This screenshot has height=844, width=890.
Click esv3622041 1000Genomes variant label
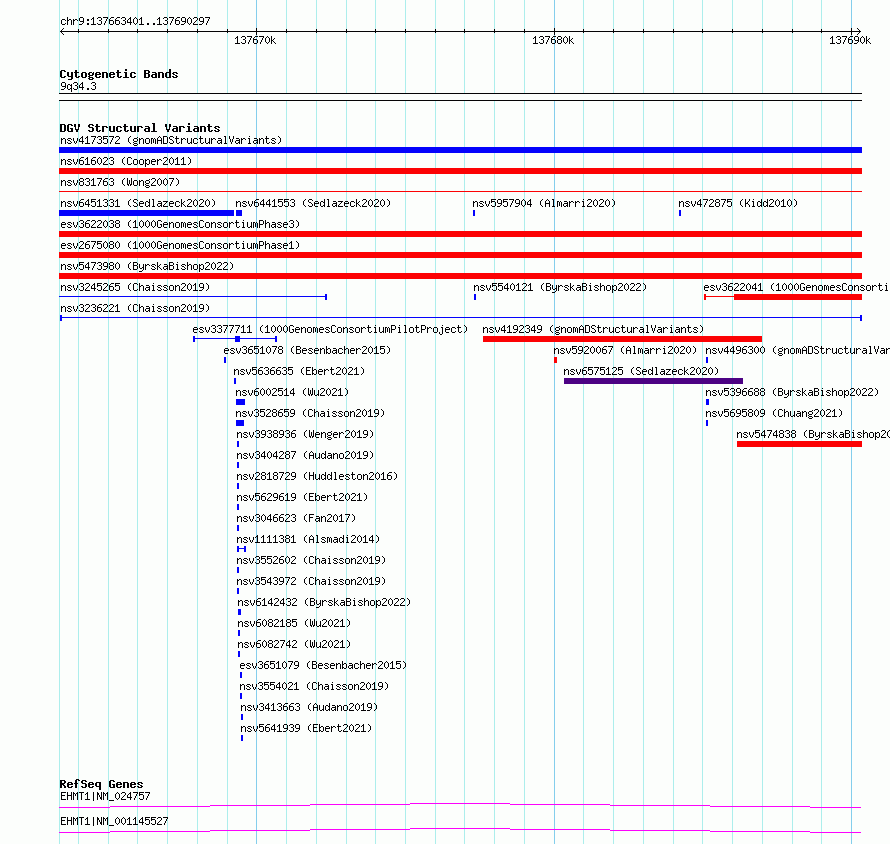coord(796,287)
